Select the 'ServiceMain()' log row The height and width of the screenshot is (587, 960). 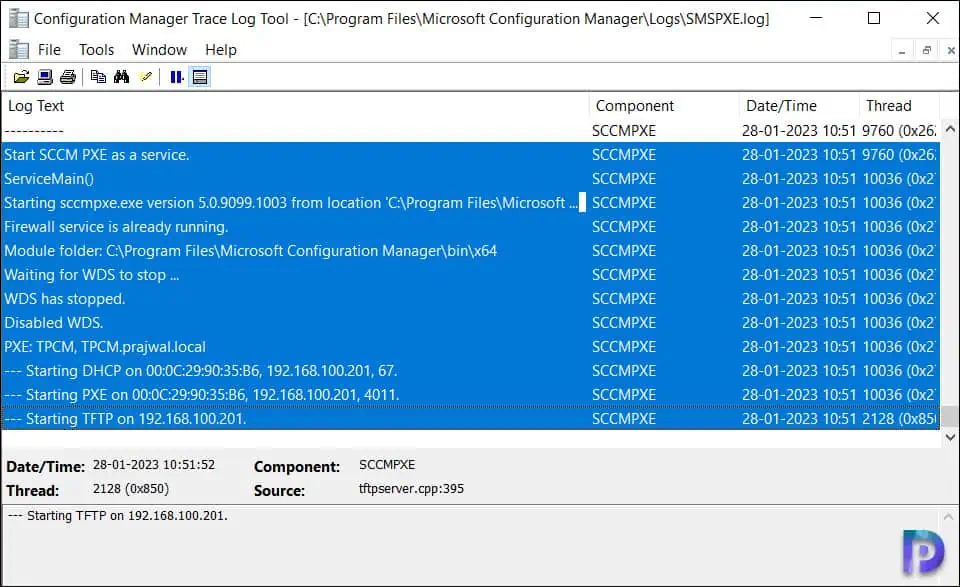click(x=470, y=179)
